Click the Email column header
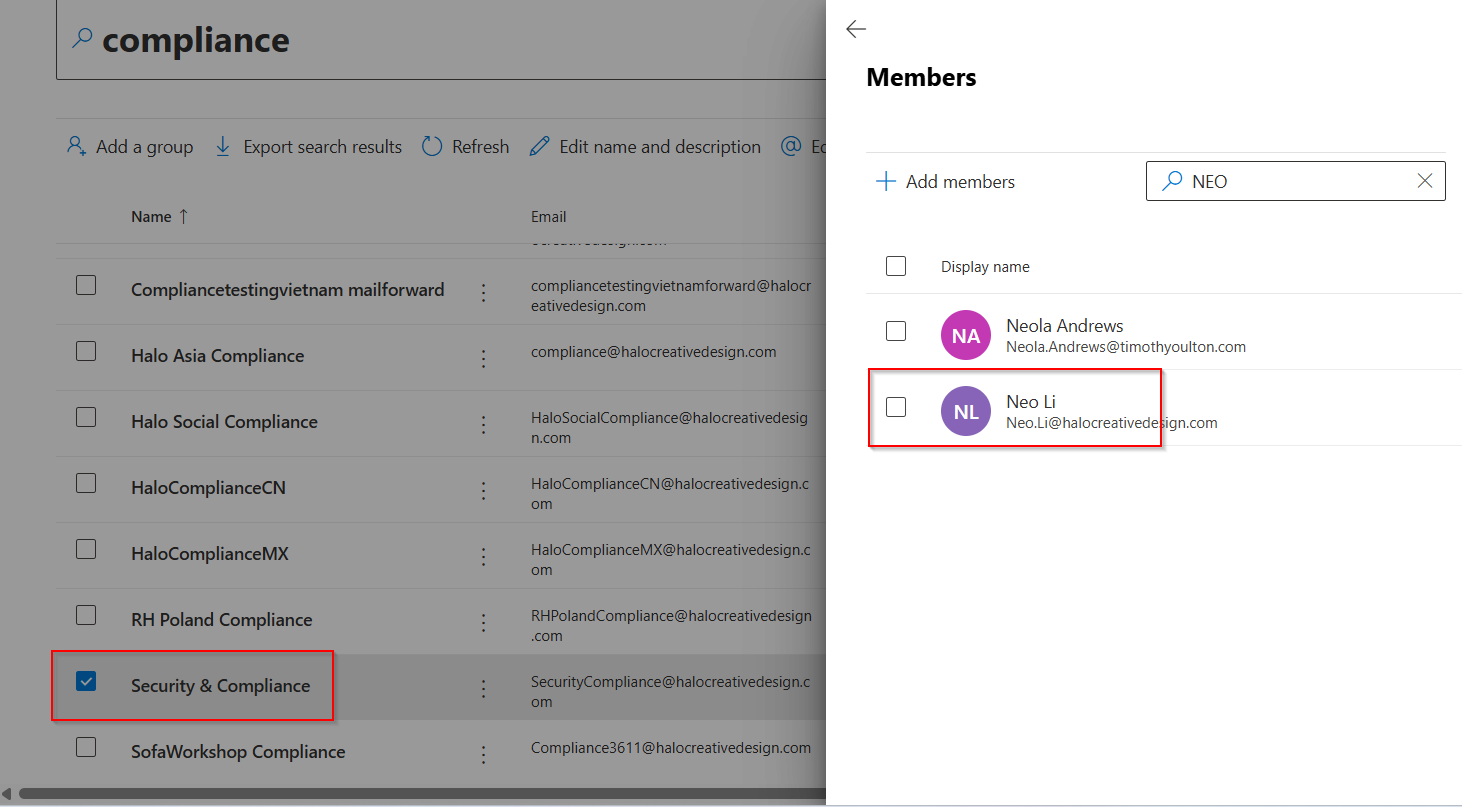The width and height of the screenshot is (1462, 807). 548,217
